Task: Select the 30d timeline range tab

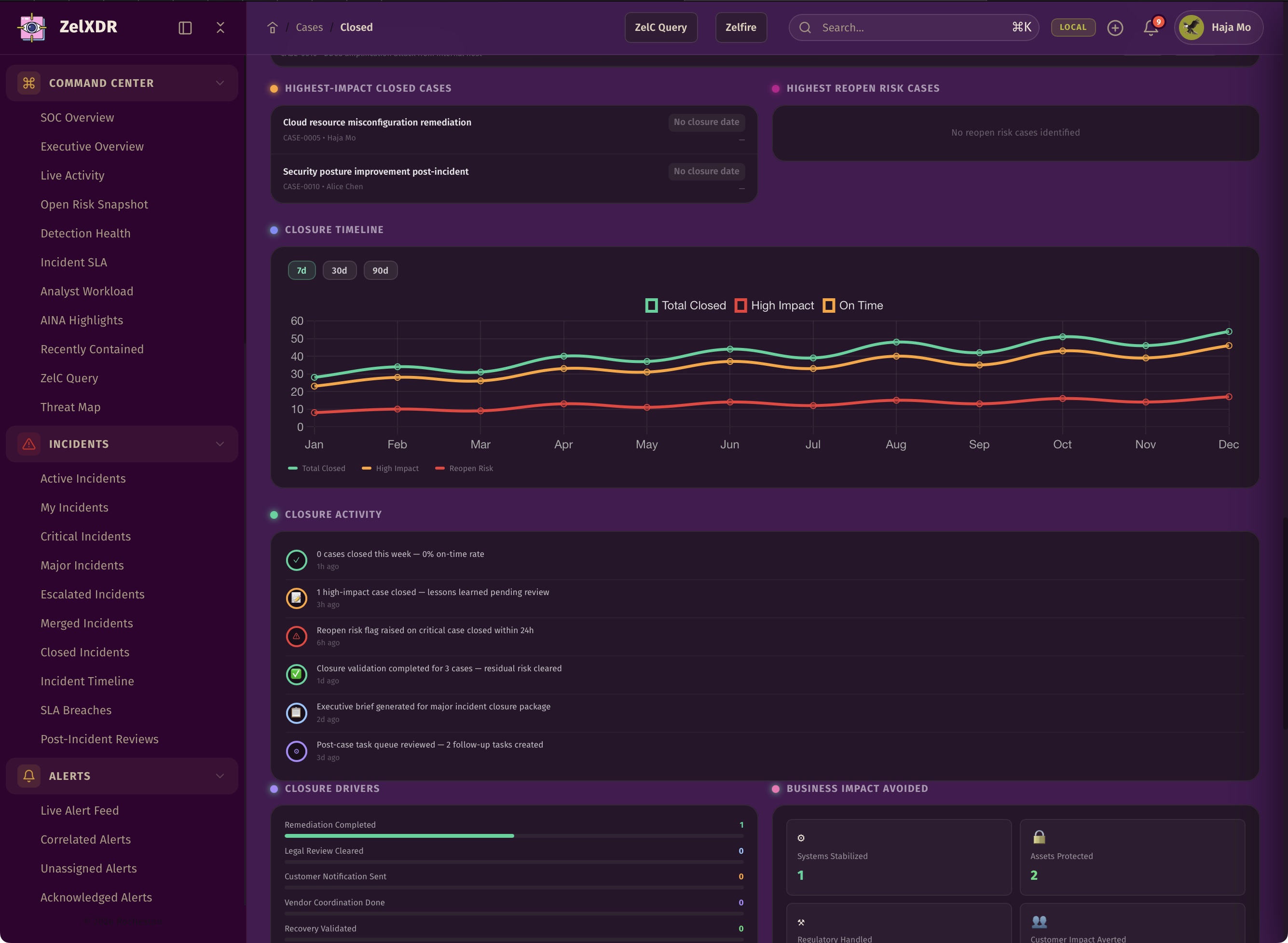Action: [339, 271]
